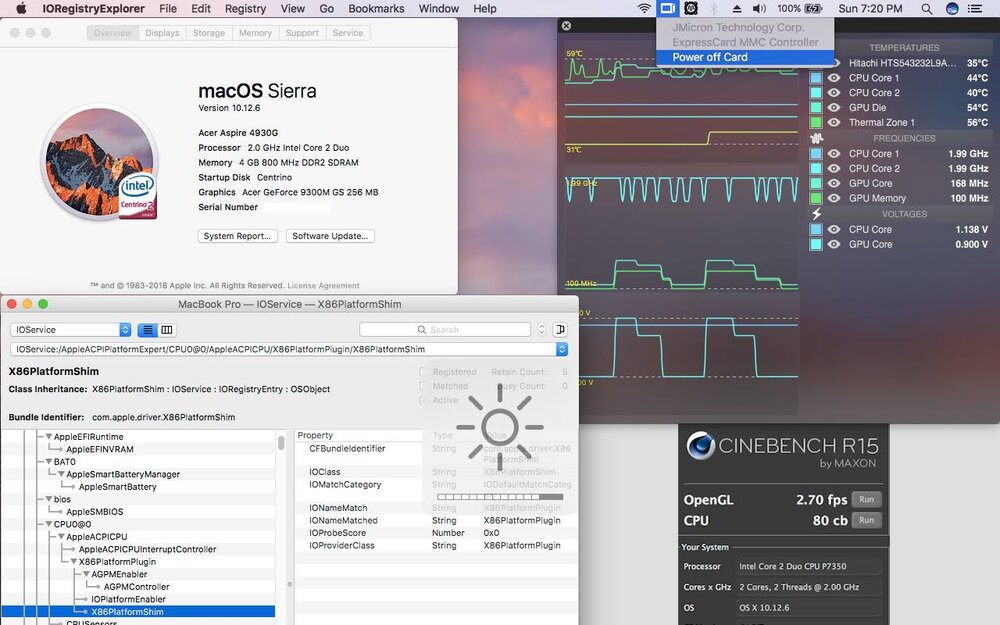Click the ExpressCard icon in menu bar

tap(667, 9)
